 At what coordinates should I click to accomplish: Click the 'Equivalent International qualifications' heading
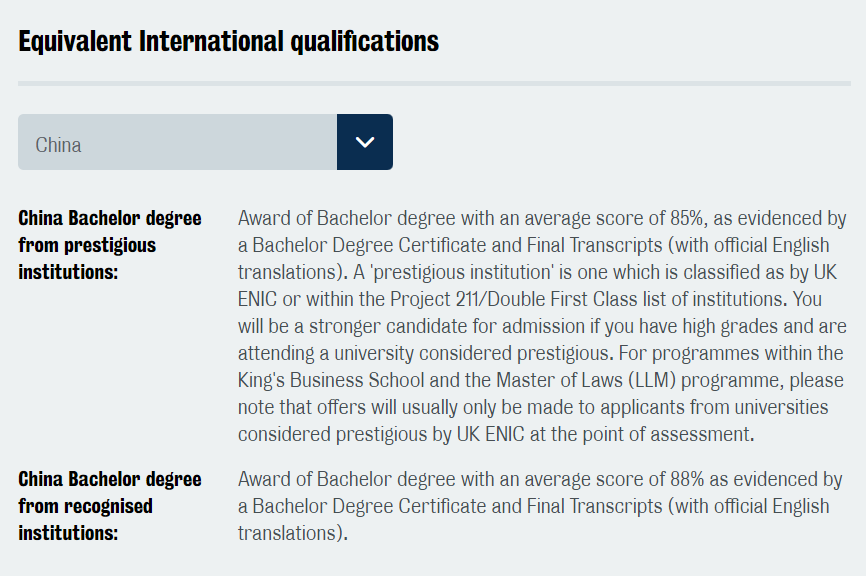(x=229, y=41)
